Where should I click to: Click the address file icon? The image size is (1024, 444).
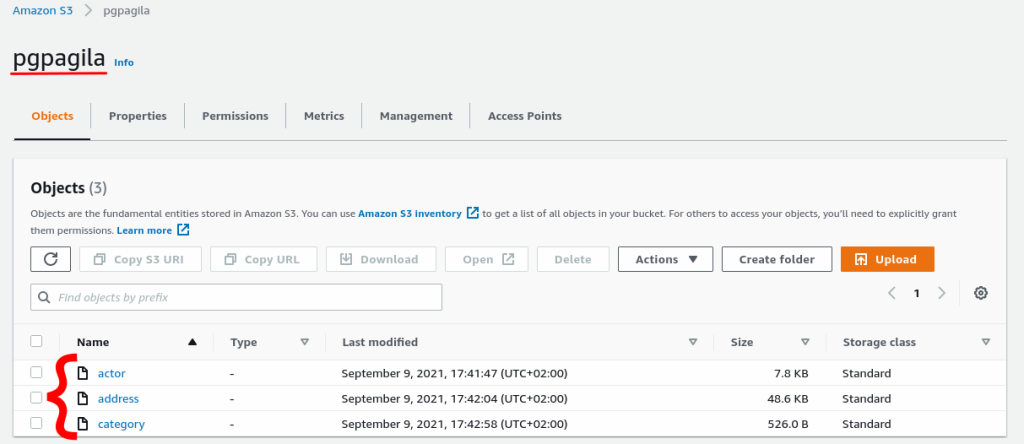click(x=84, y=398)
